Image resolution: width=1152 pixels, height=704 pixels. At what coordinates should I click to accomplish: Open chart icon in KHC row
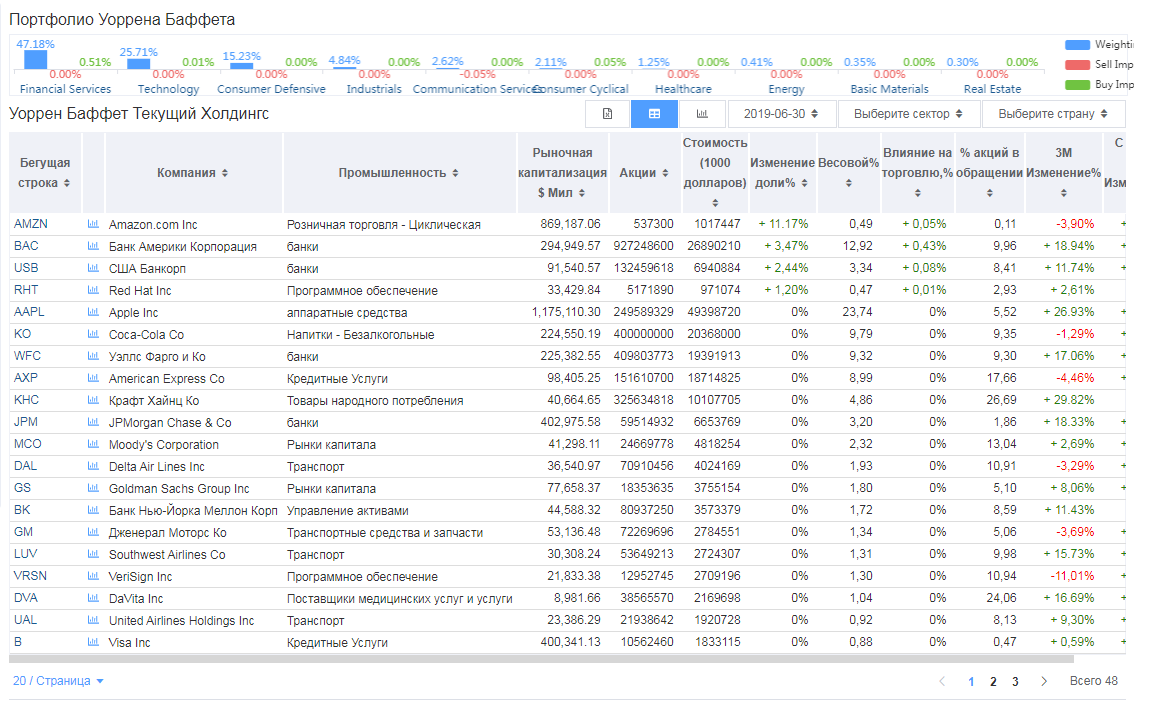pos(93,401)
